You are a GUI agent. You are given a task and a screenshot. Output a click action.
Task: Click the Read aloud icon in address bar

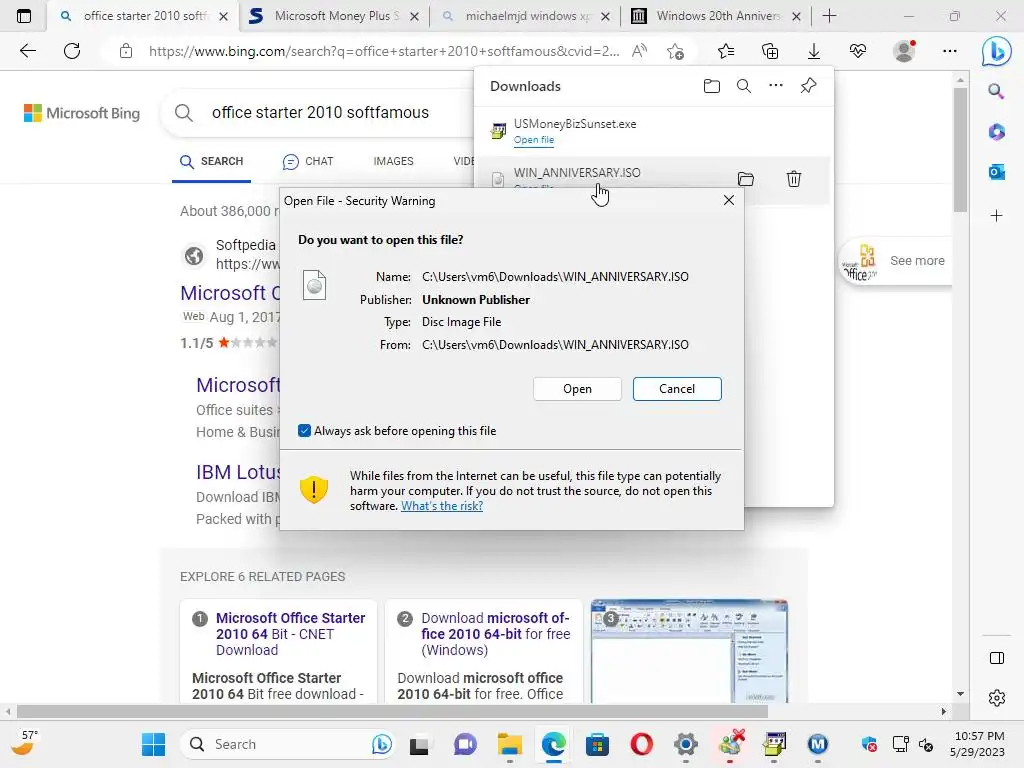(x=639, y=51)
